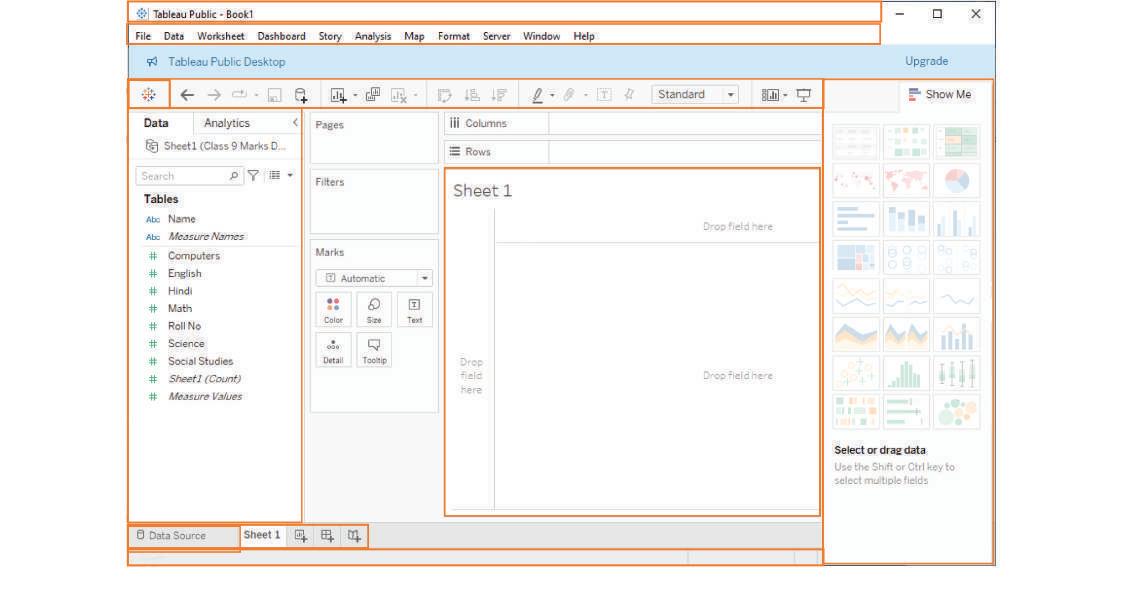
Task: Click the Rows shelf
Action: click(632, 152)
